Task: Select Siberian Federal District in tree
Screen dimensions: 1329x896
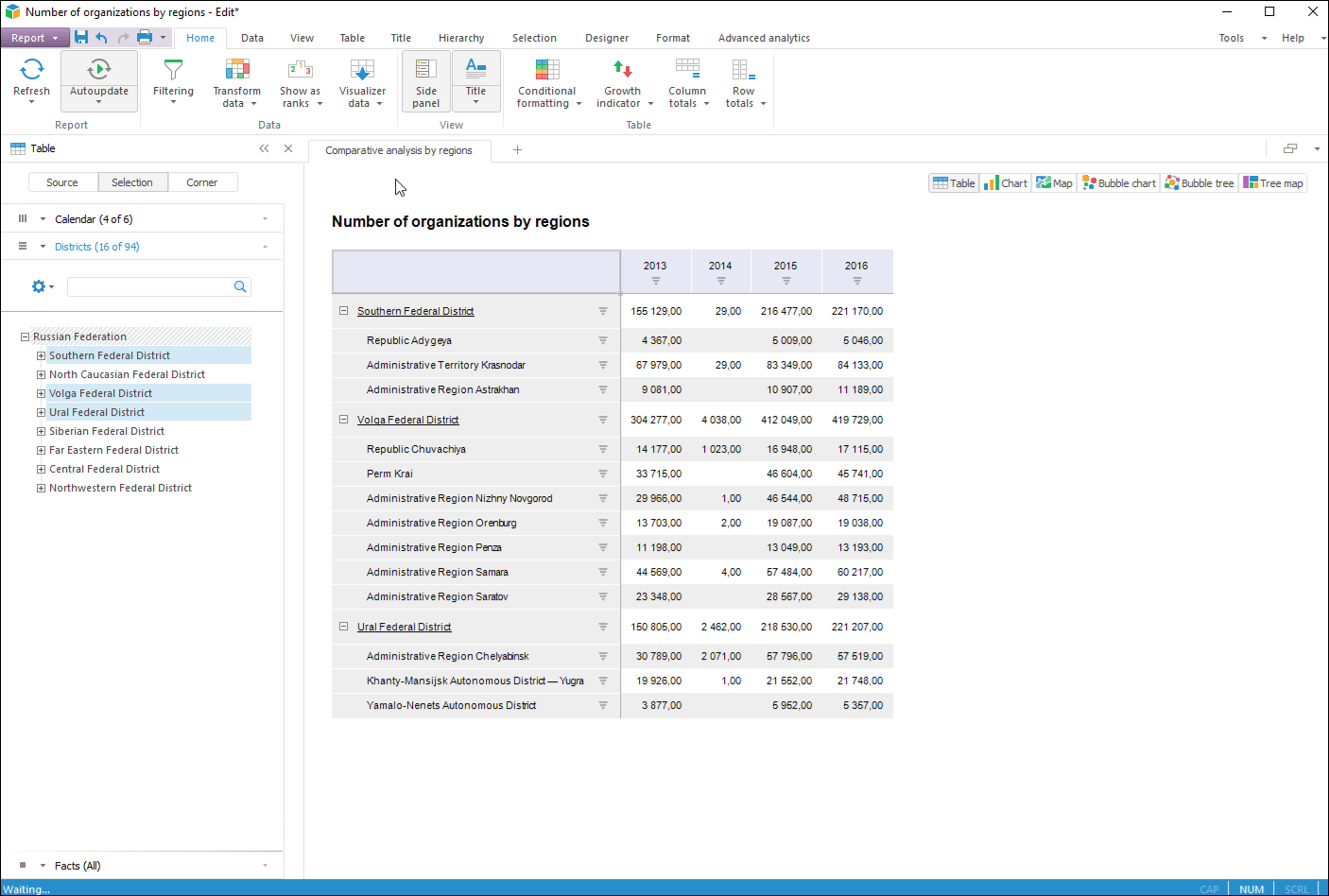Action: tap(107, 432)
